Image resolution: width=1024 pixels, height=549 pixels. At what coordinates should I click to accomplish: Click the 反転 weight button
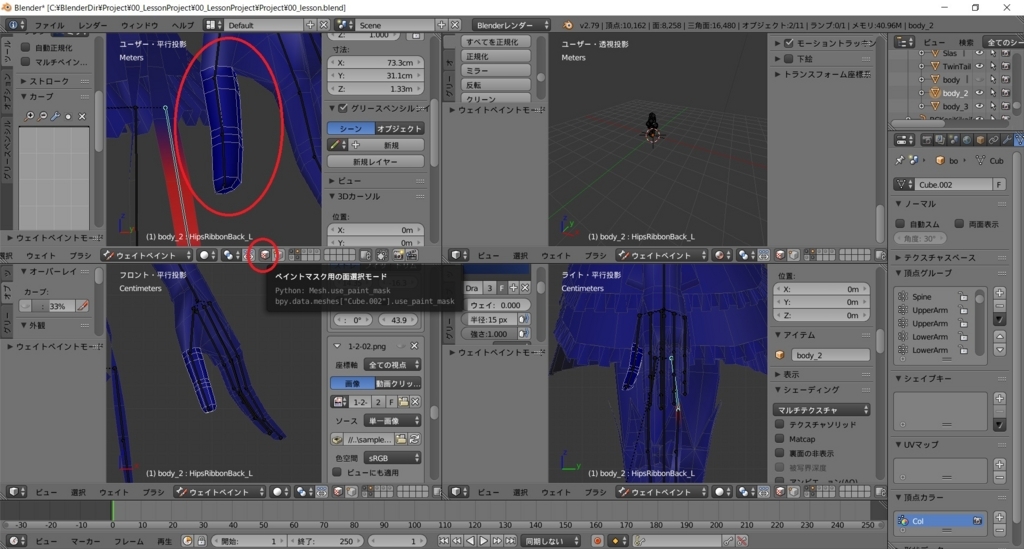[x=496, y=85]
